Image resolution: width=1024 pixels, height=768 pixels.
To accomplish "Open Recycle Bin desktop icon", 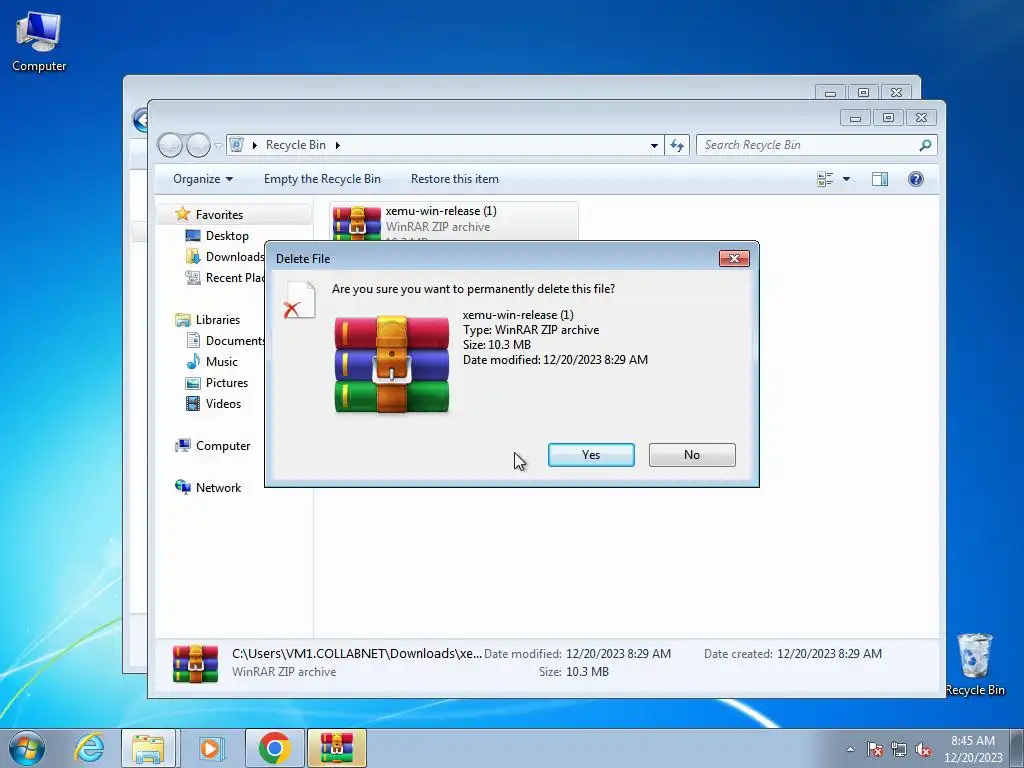I will point(975,664).
